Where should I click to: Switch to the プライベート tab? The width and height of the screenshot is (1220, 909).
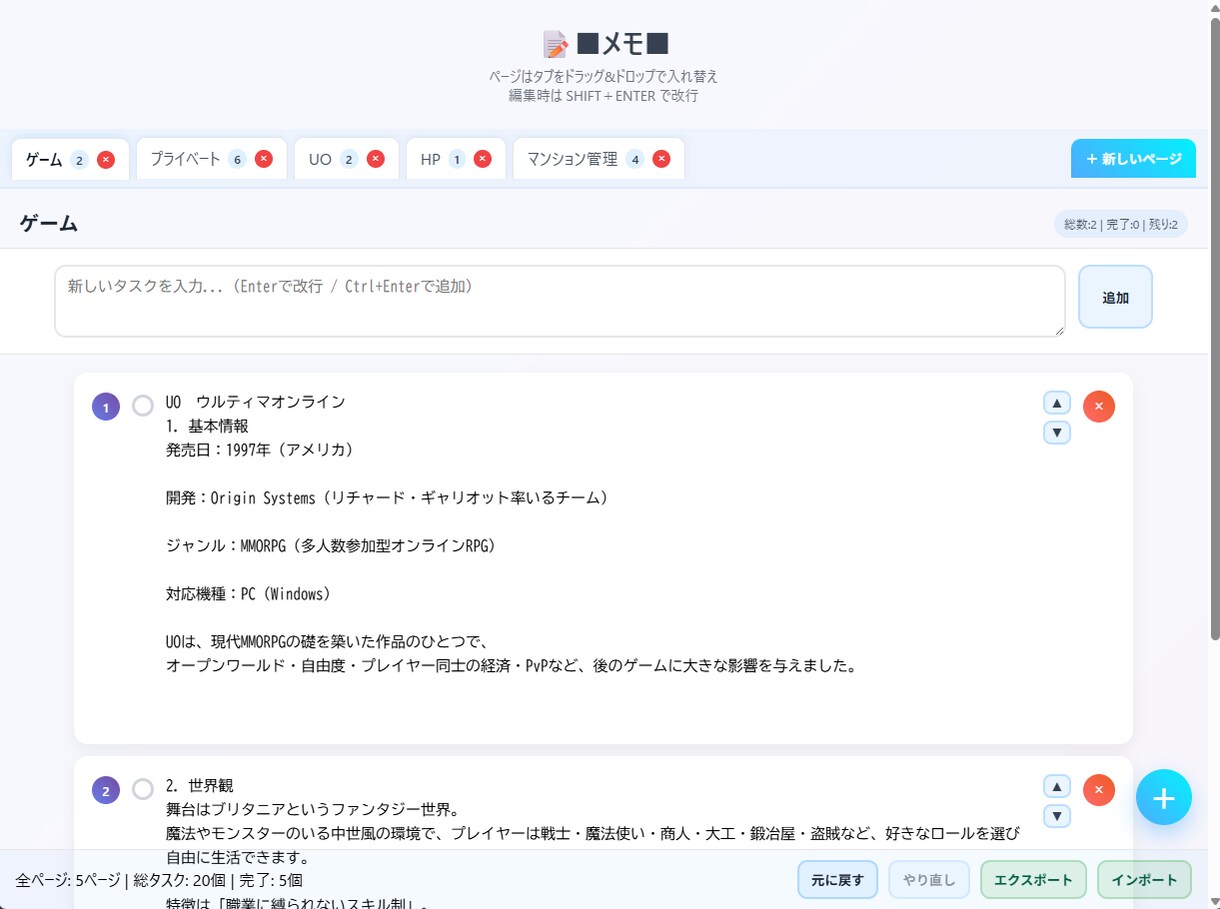click(212, 159)
